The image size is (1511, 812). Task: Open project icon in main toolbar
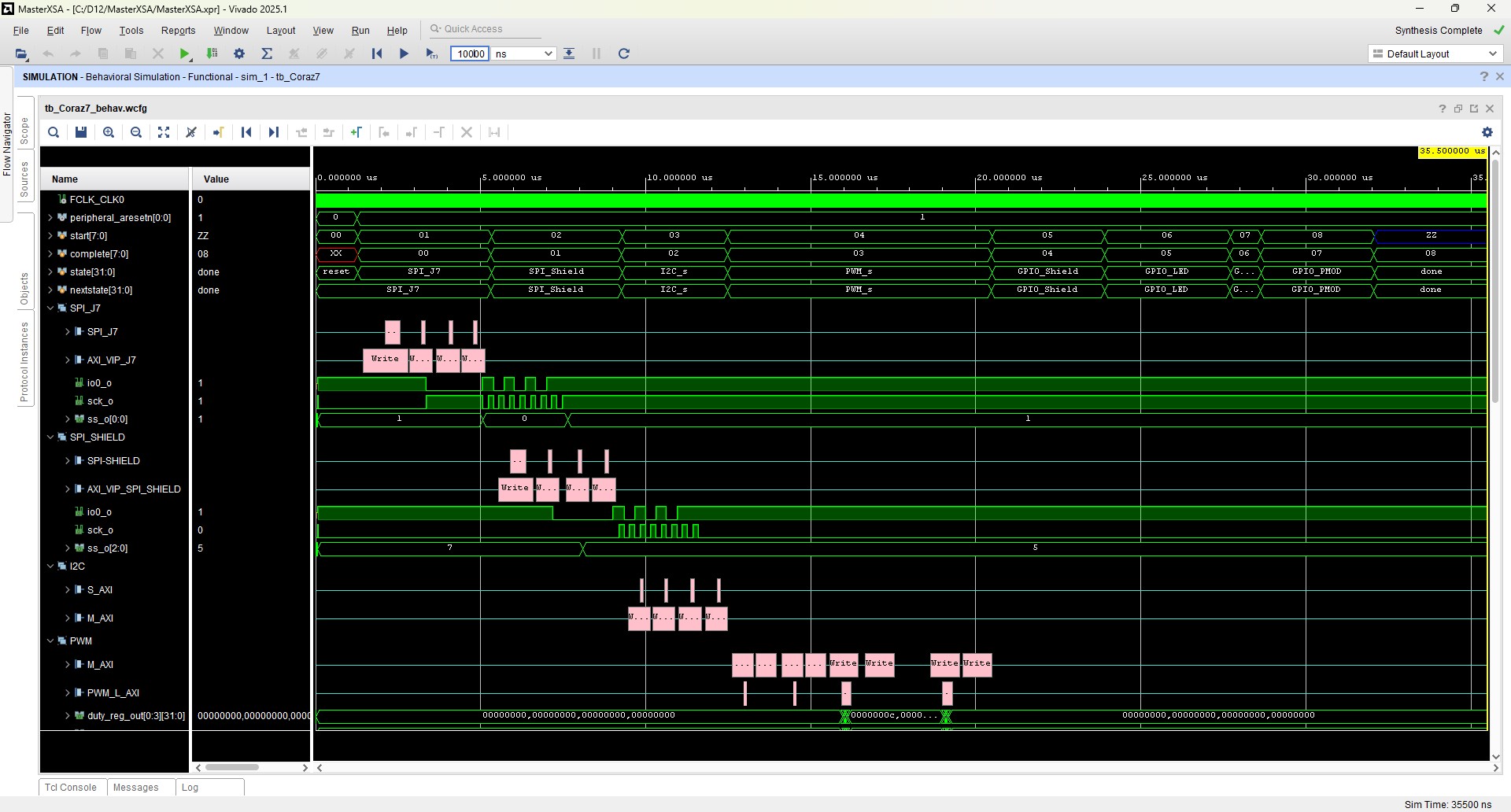[x=21, y=54]
